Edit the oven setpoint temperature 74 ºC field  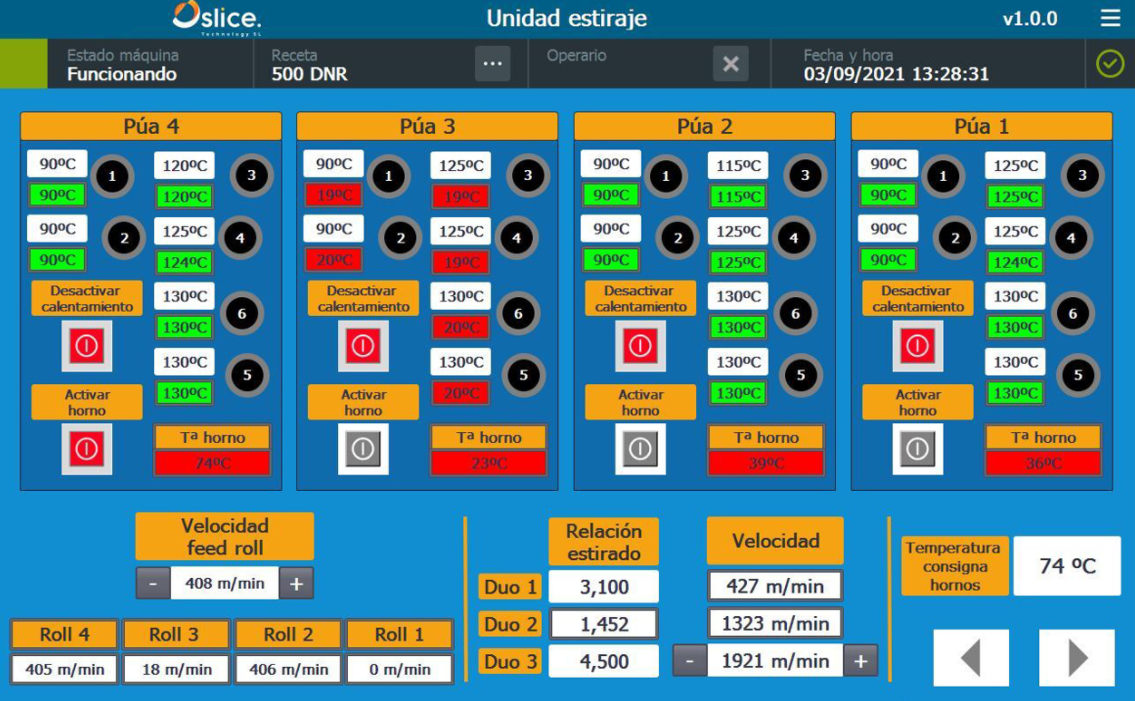click(1067, 566)
